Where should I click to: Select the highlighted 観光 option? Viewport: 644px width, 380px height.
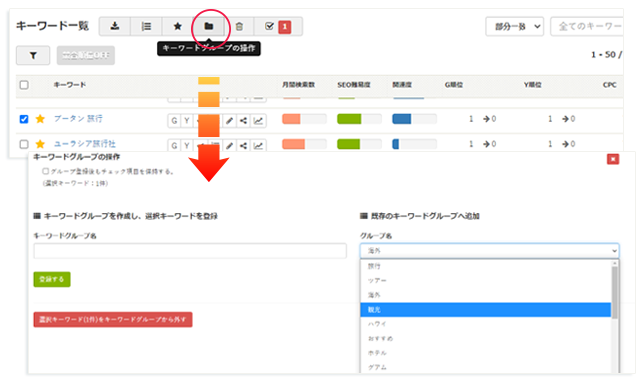click(486, 310)
